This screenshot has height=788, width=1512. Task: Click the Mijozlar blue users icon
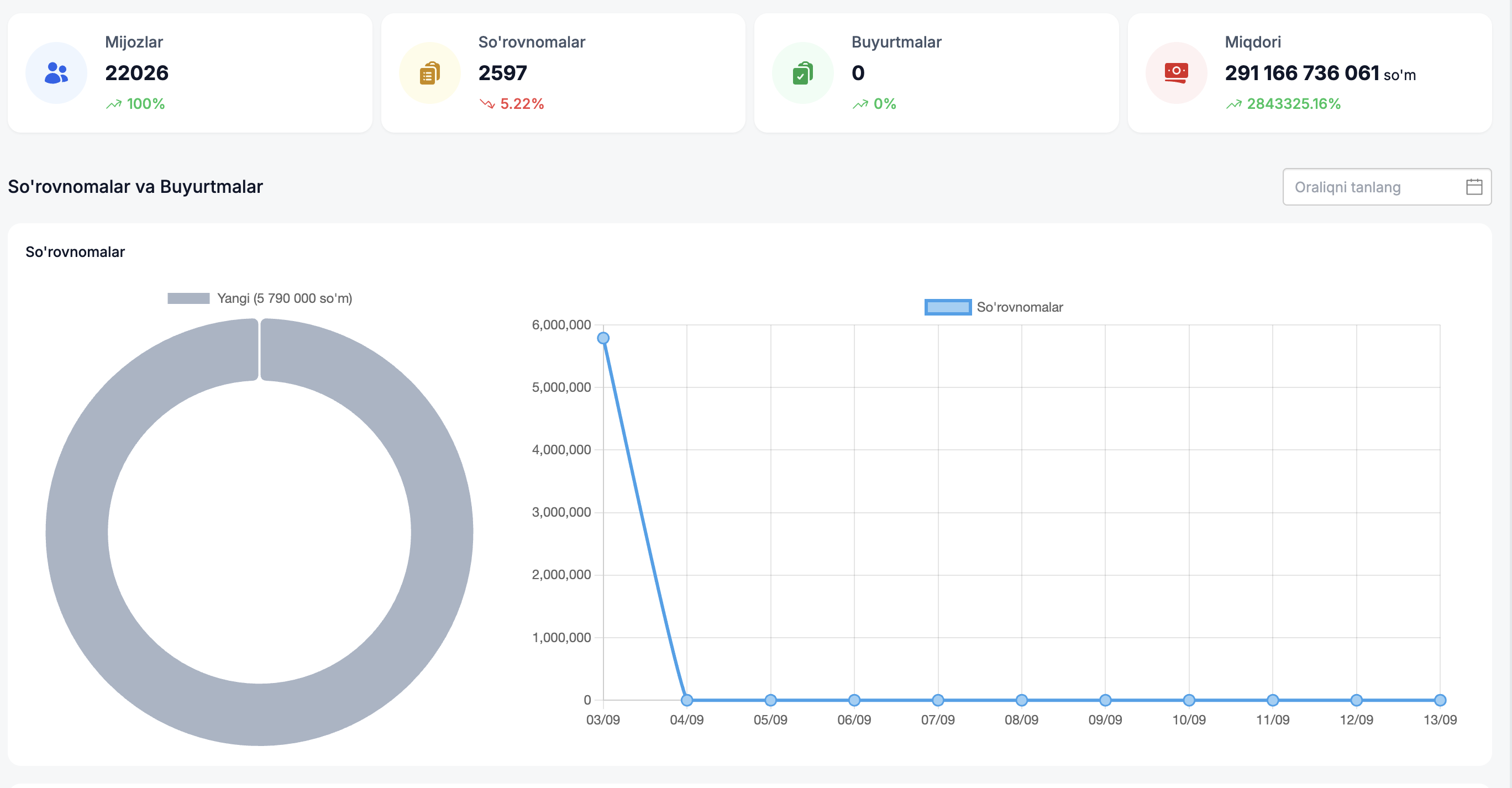pyautogui.click(x=56, y=73)
